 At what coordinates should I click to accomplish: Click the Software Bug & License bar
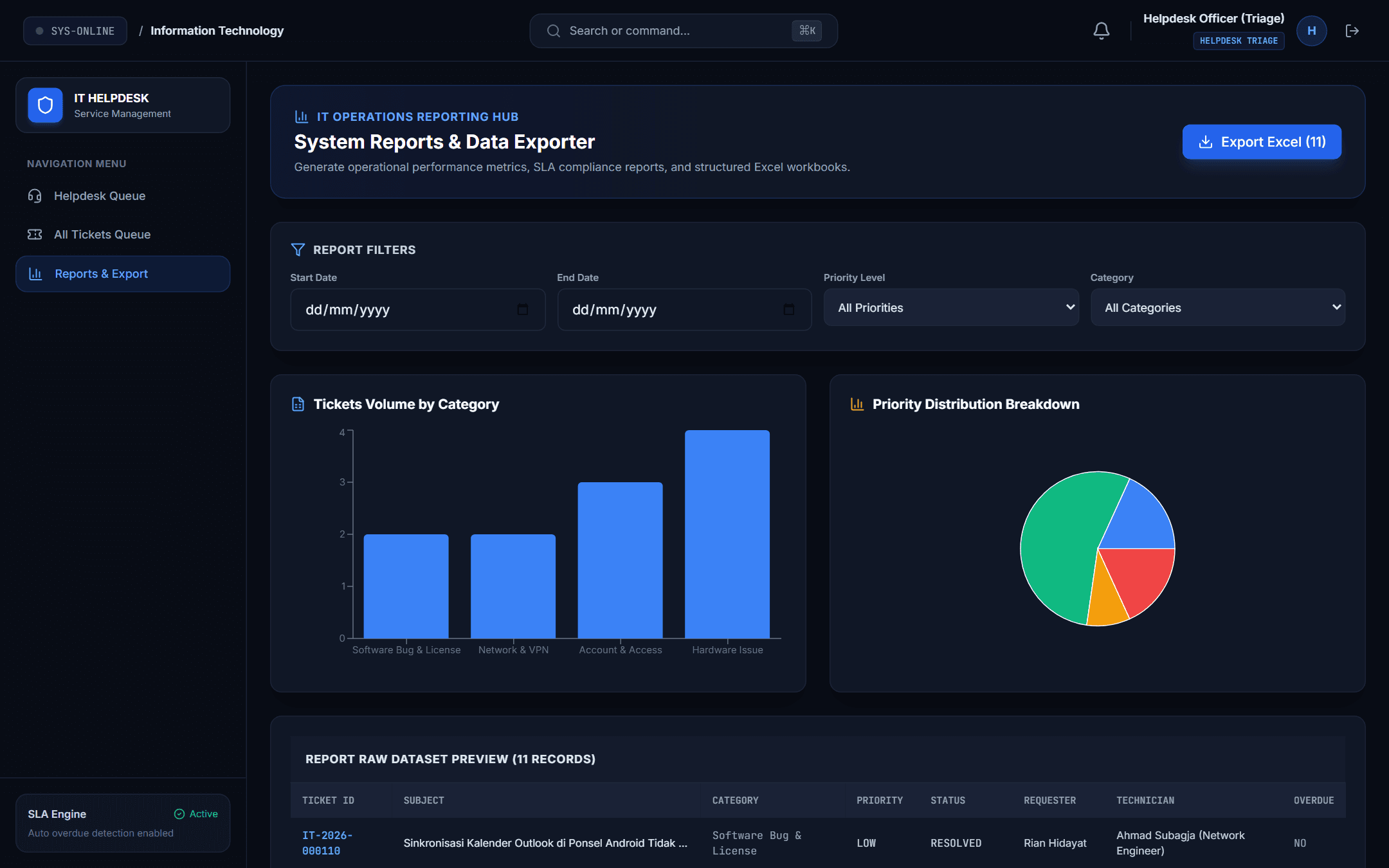(406, 586)
